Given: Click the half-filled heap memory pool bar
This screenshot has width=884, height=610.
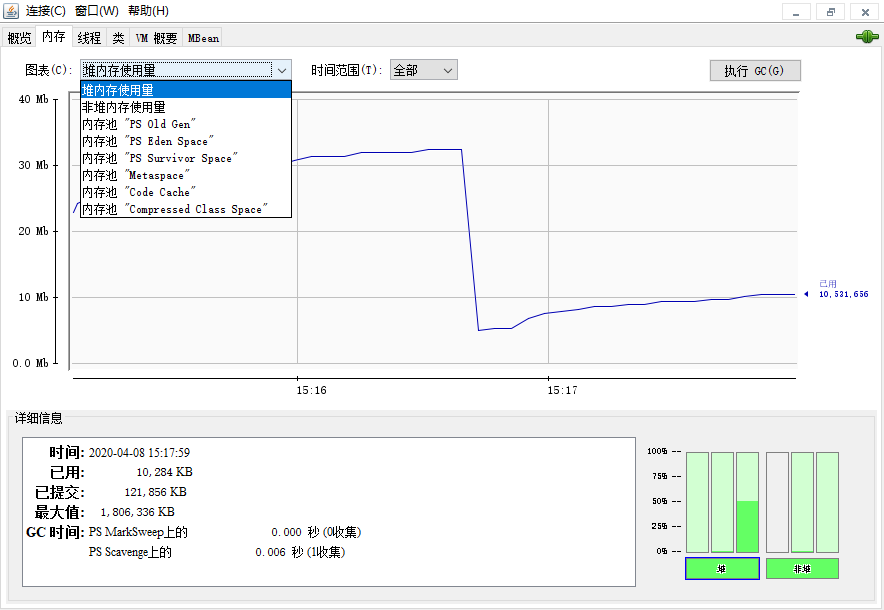Looking at the screenshot, I should point(747,502).
